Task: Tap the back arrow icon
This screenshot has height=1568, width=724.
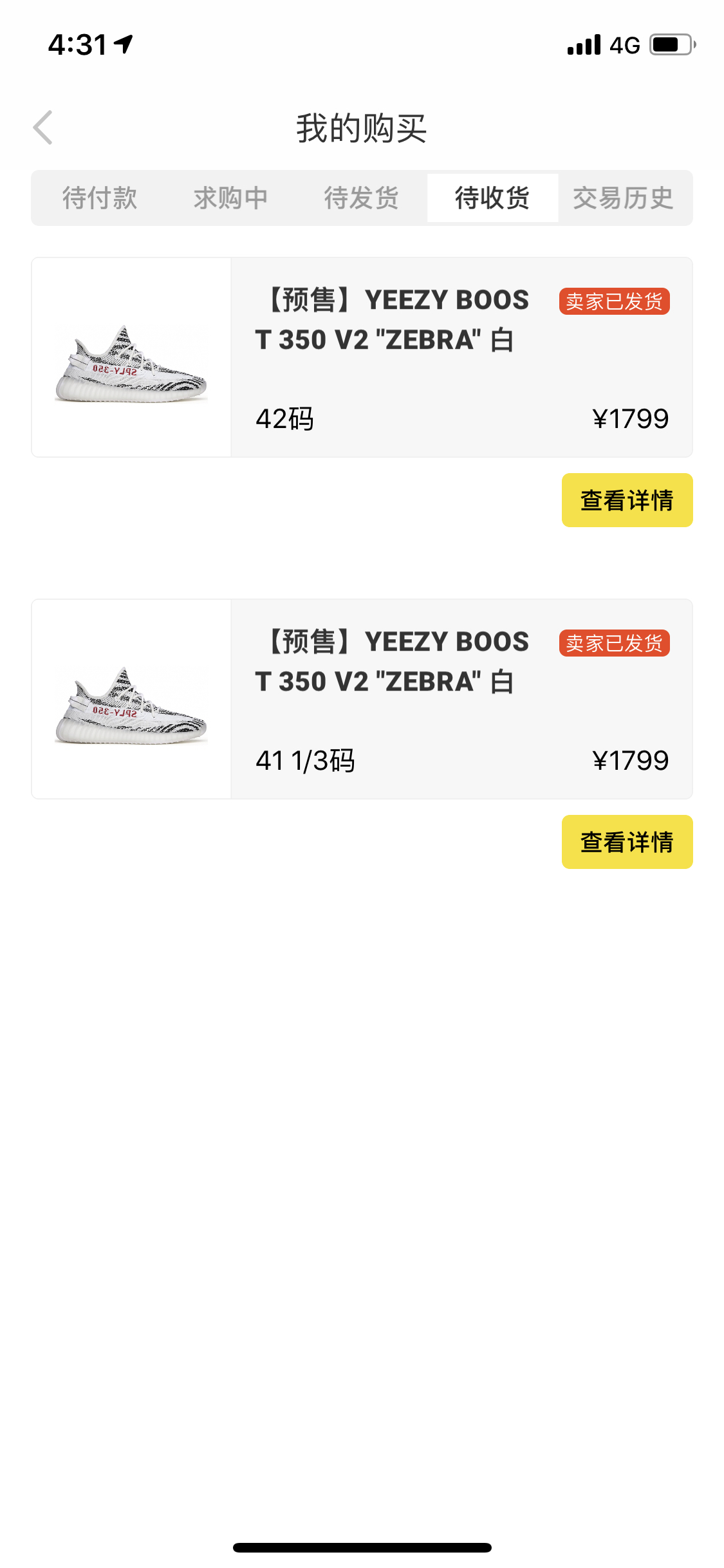Action: coord(43,127)
